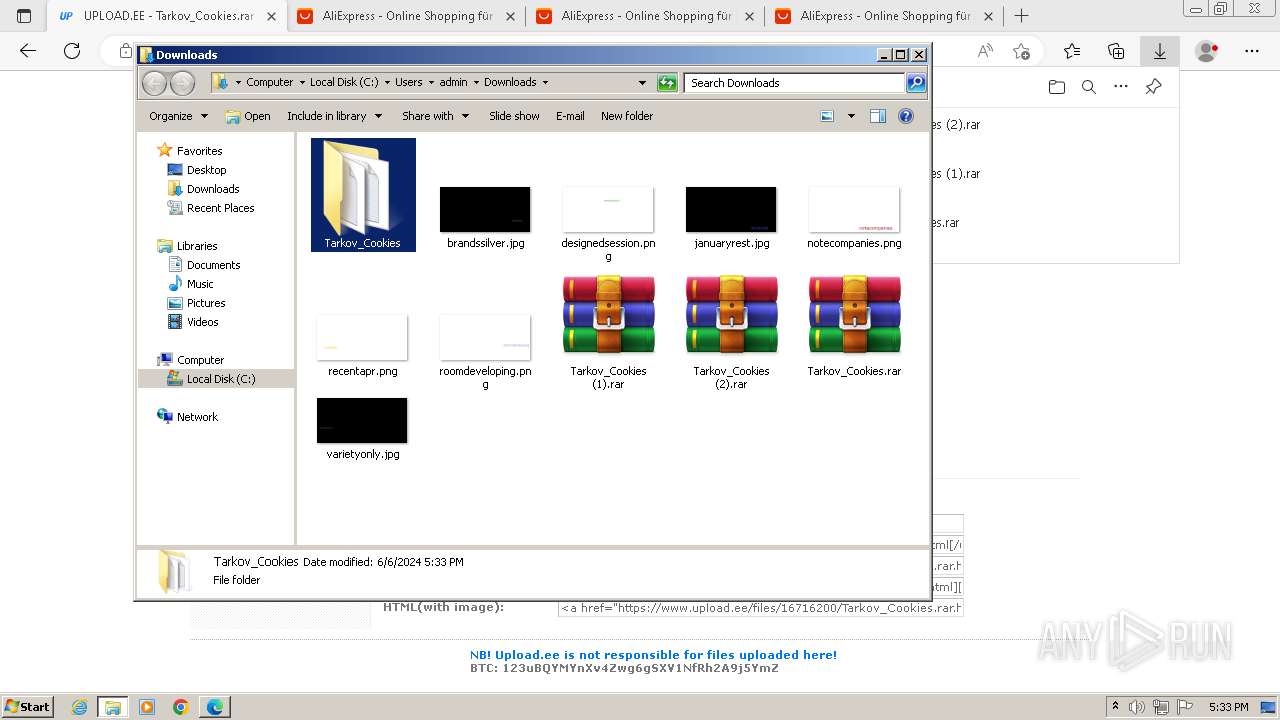Go forward in Explorer

[x=182, y=83]
